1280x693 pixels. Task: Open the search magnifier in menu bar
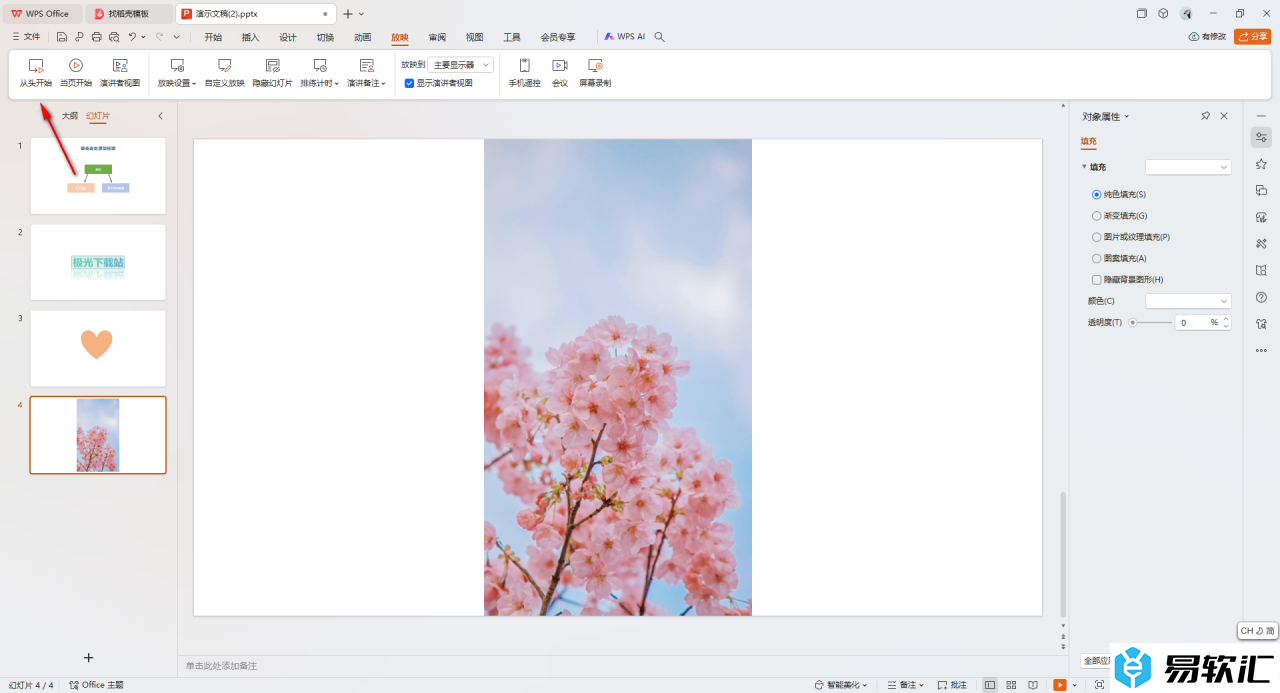pos(659,37)
